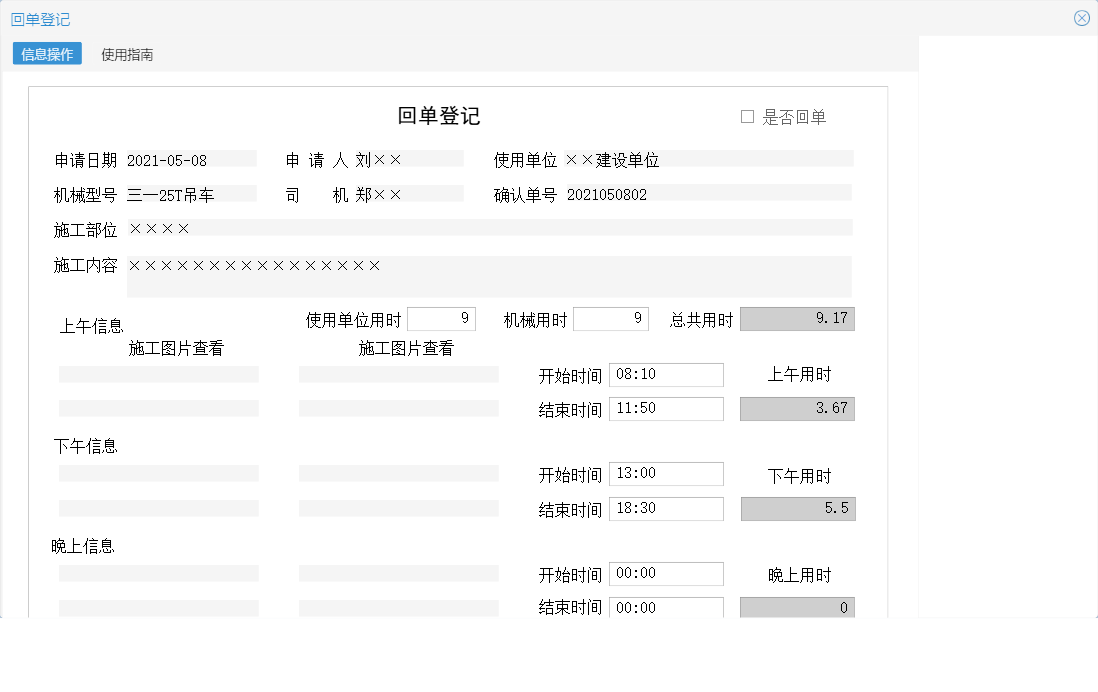Click the morning 结束时间 field showing 11:50

[x=666, y=408]
